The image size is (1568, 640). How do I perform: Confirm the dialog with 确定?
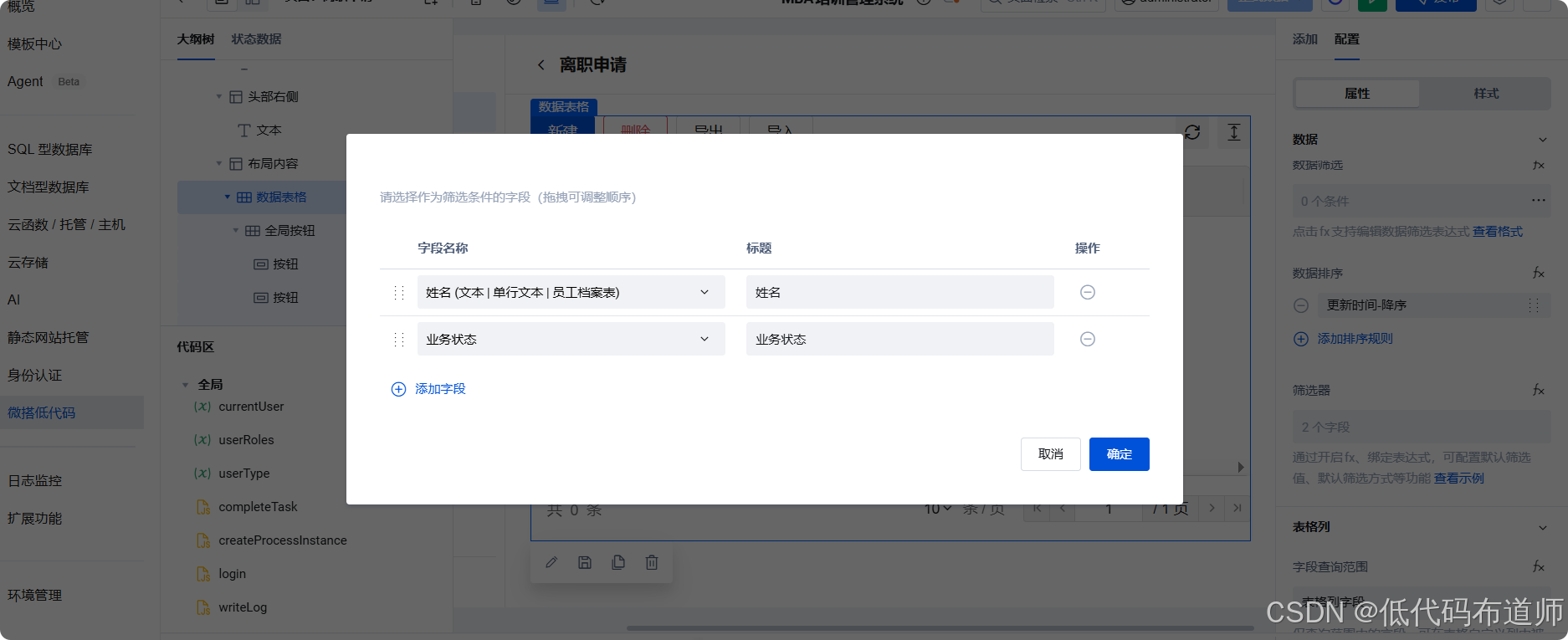[x=1119, y=454]
